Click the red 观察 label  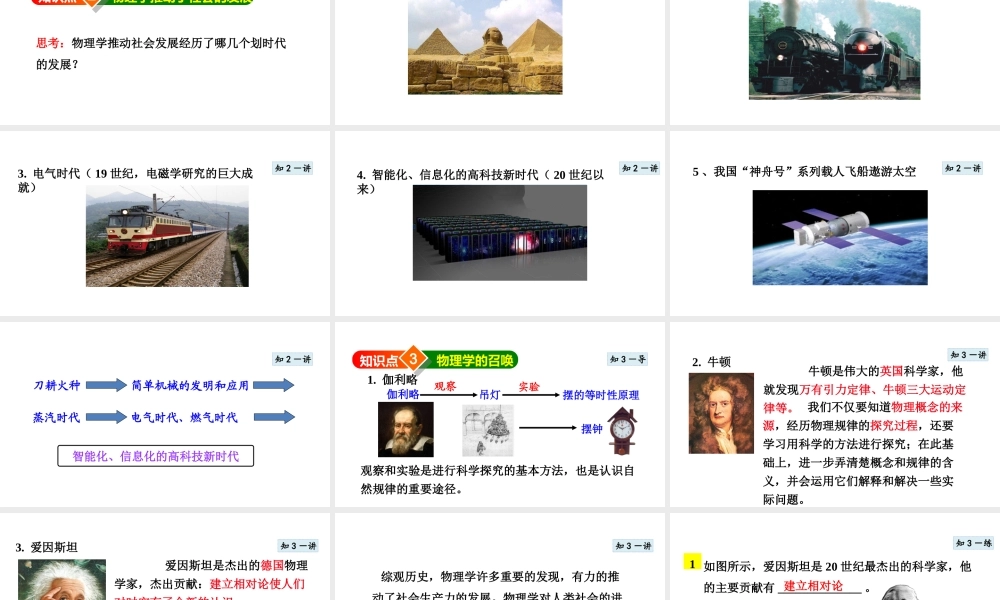click(445, 386)
